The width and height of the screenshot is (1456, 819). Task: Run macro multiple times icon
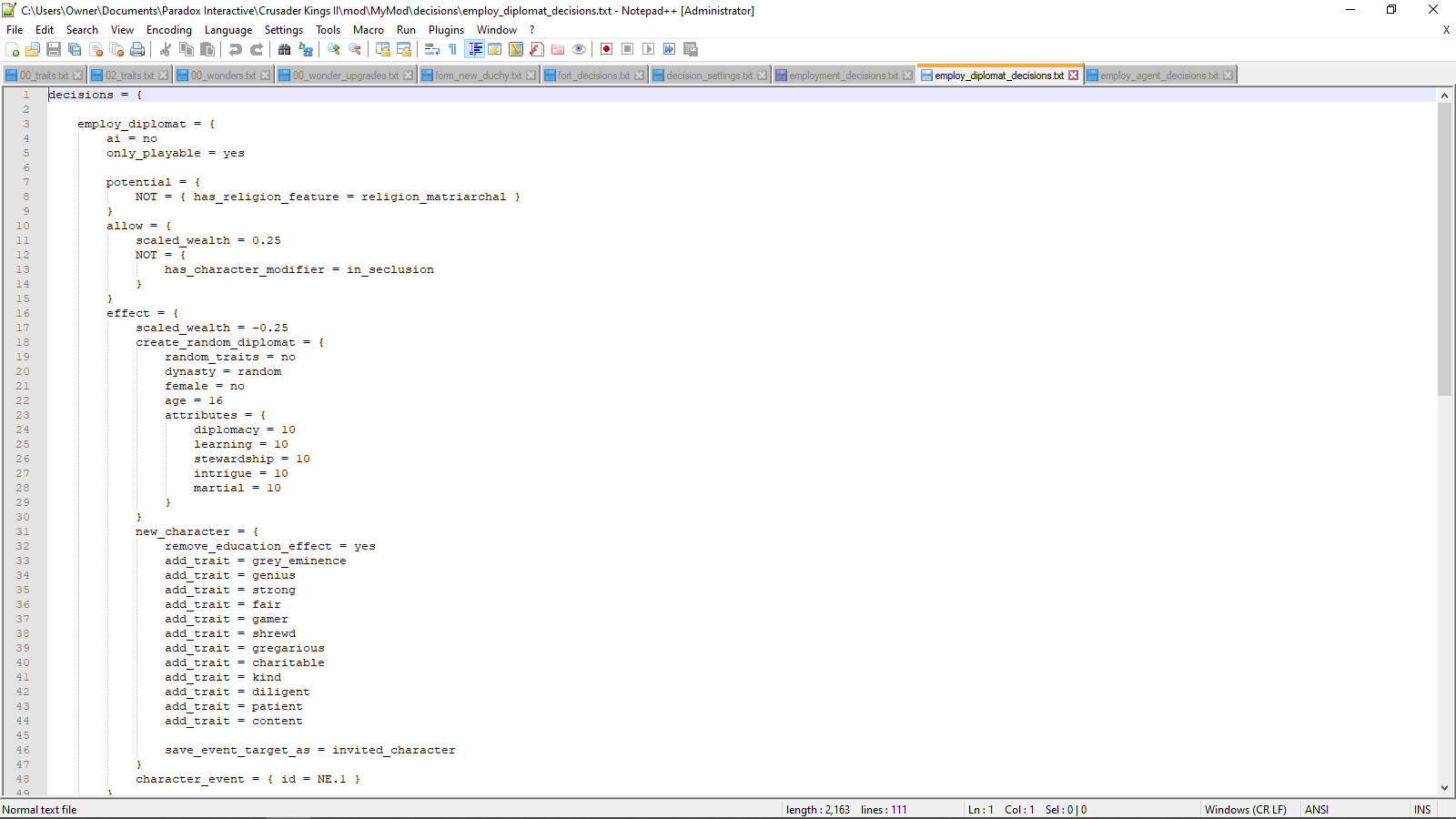[x=670, y=49]
